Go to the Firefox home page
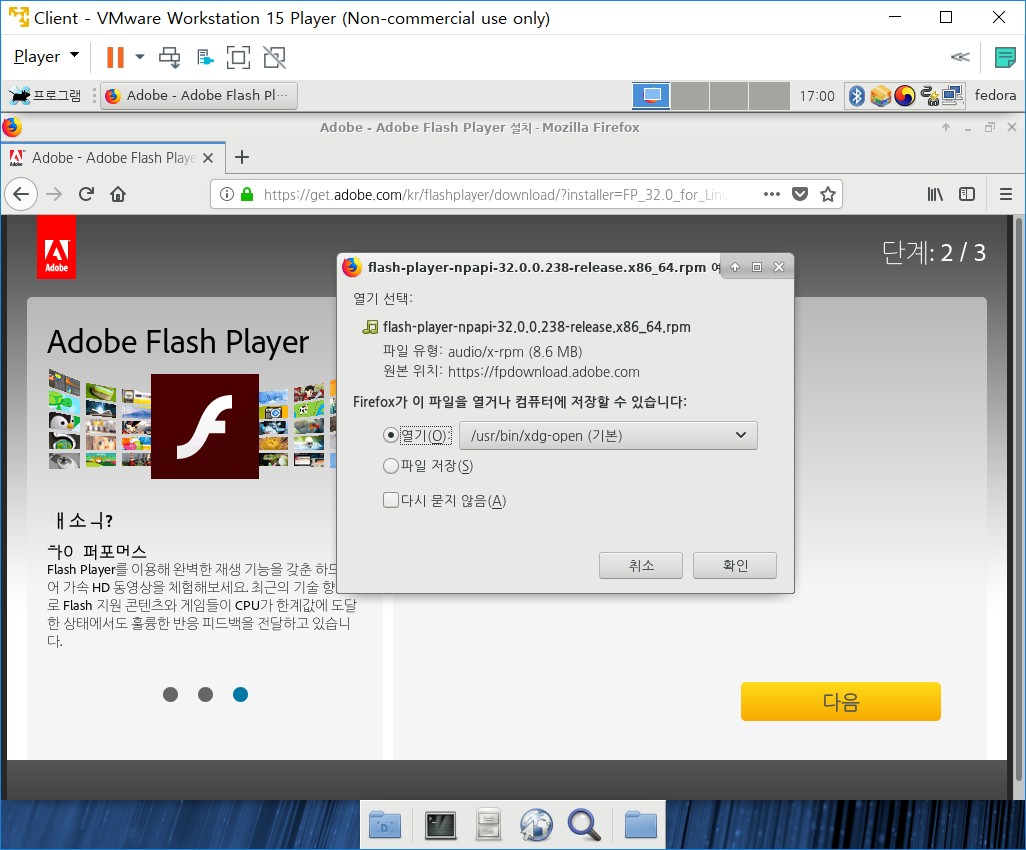Image resolution: width=1026 pixels, height=850 pixels. [x=118, y=194]
